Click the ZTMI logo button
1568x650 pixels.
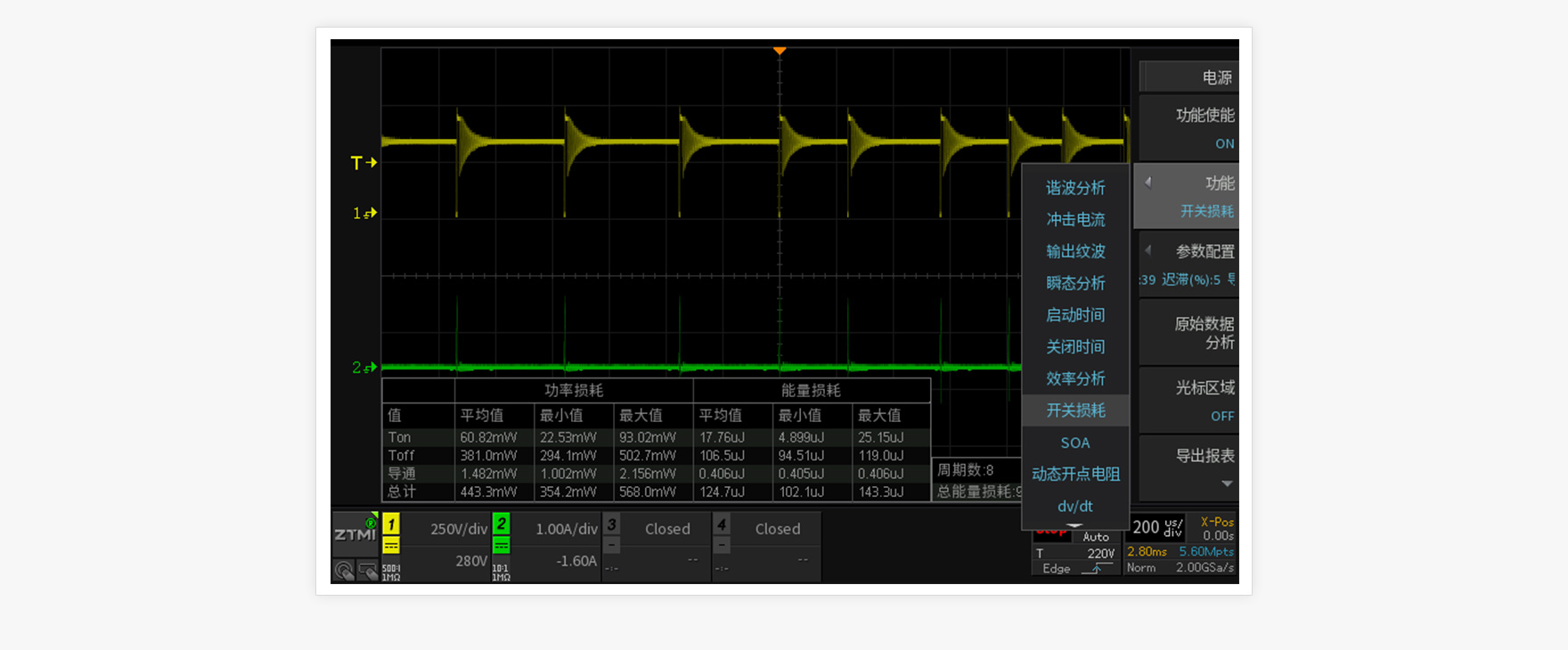(x=355, y=533)
